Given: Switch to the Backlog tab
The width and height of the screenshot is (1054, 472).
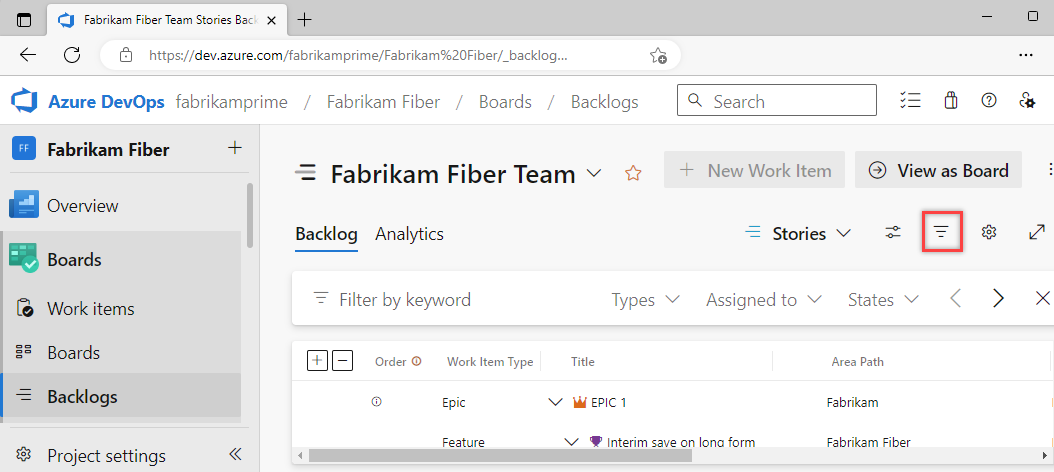Looking at the screenshot, I should [326, 234].
